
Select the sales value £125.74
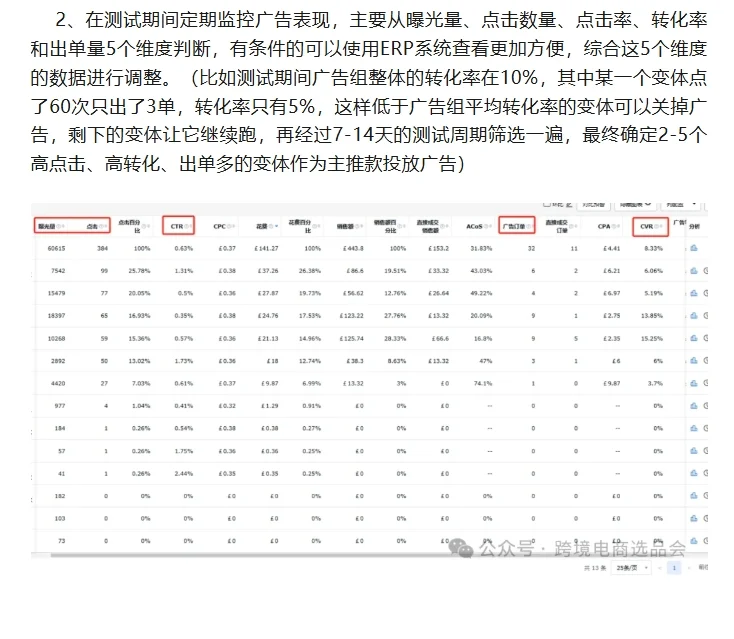pos(352,338)
